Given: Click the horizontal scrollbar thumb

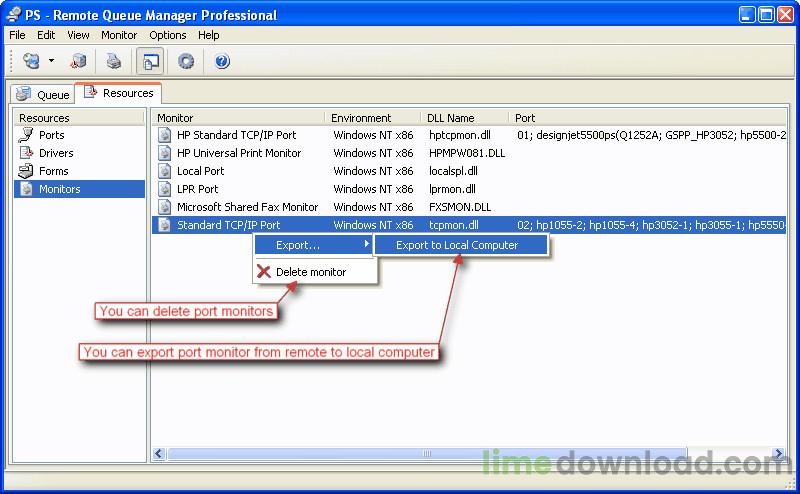Looking at the screenshot, I should pos(427,453).
